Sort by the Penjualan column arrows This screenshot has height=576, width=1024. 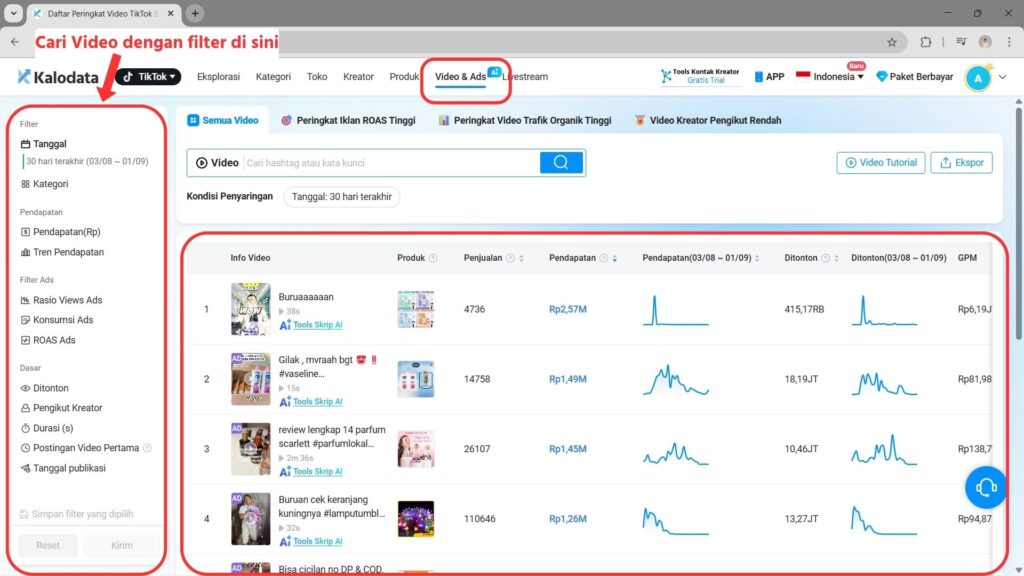pos(521,259)
